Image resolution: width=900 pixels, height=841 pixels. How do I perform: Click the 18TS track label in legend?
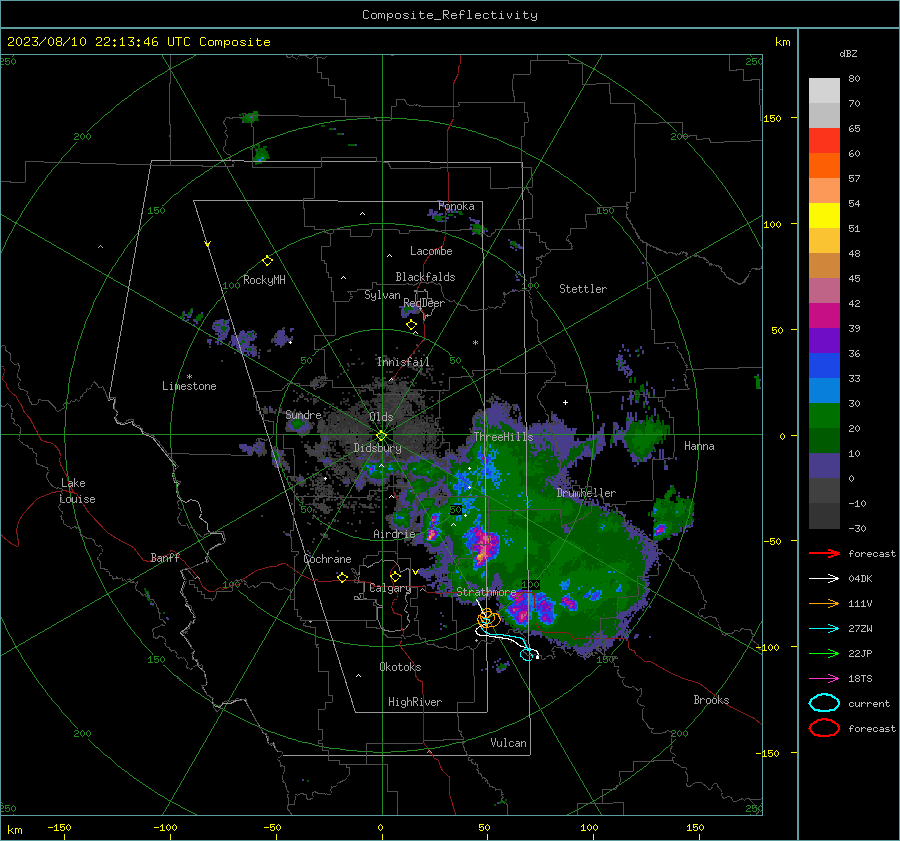[x=860, y=679]
